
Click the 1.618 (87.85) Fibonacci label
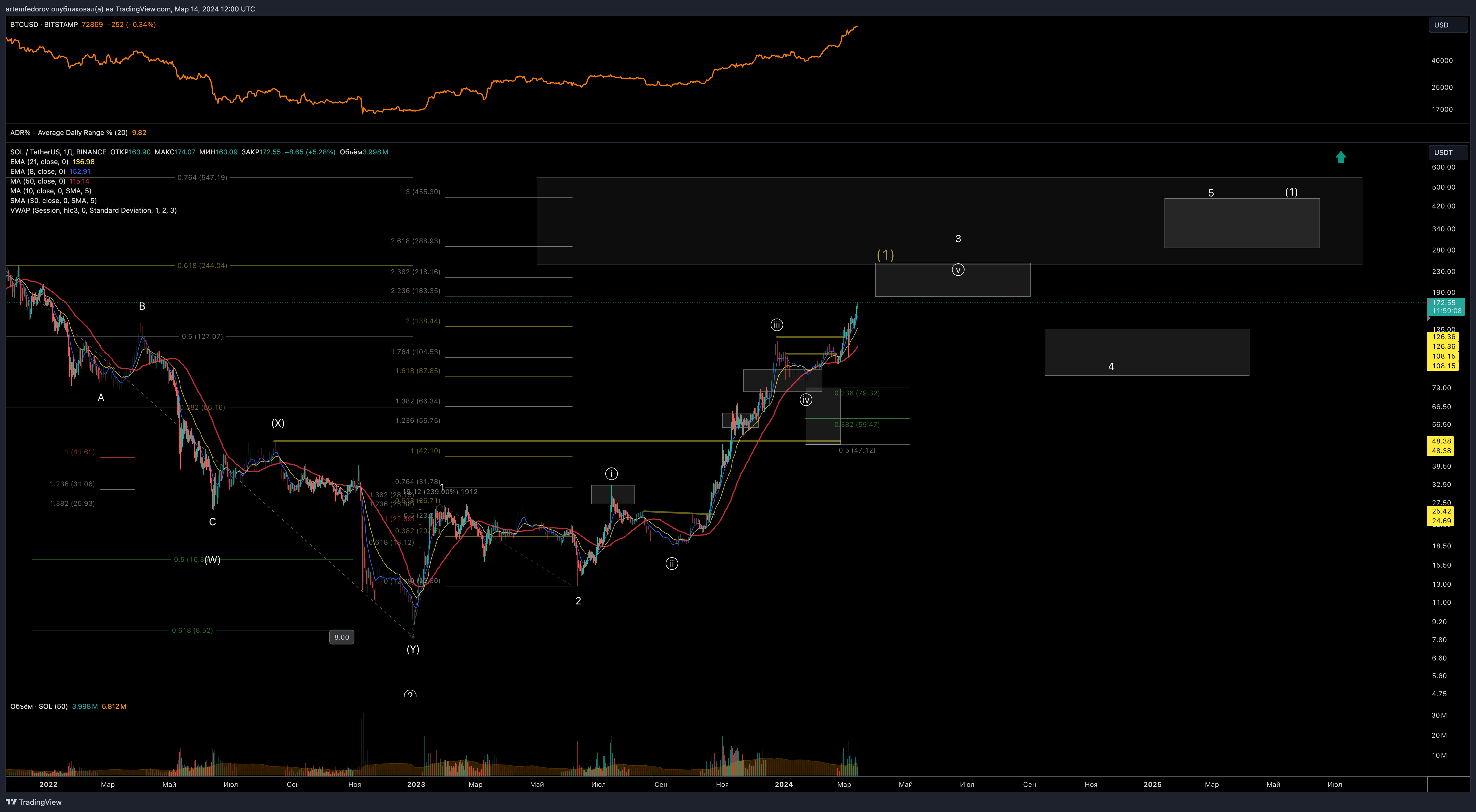point(418,371)
